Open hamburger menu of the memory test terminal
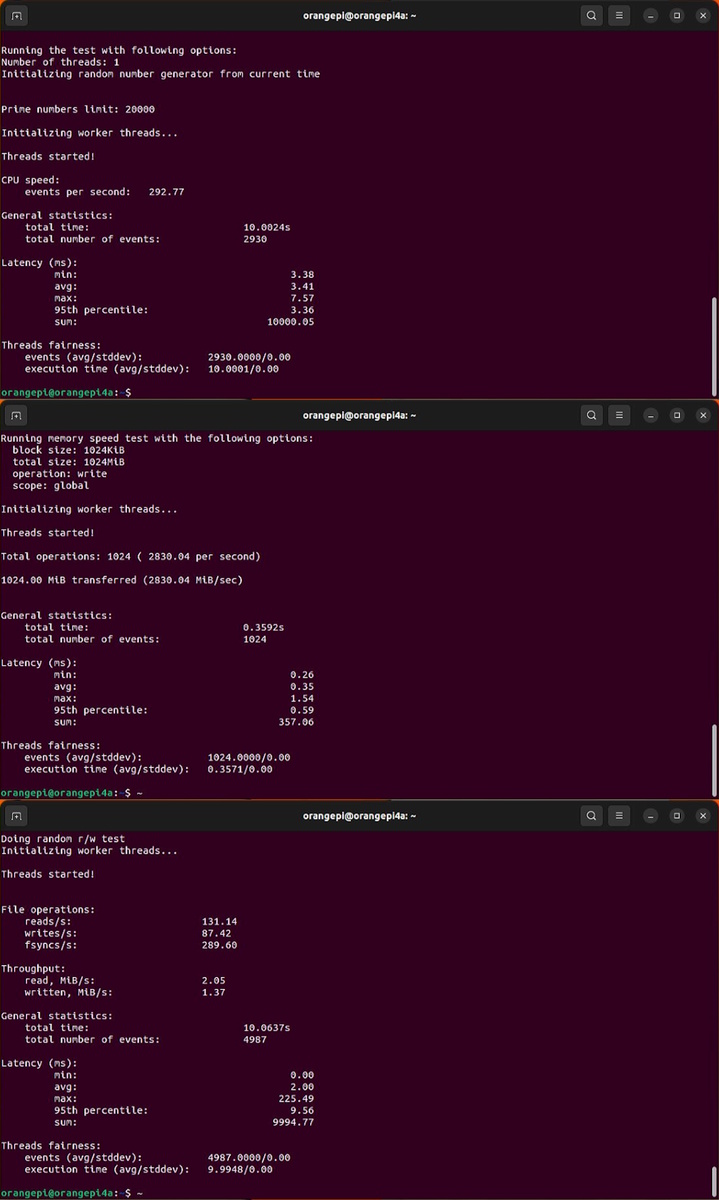This screenshot has height=1200, width=719. click(620, 415)
